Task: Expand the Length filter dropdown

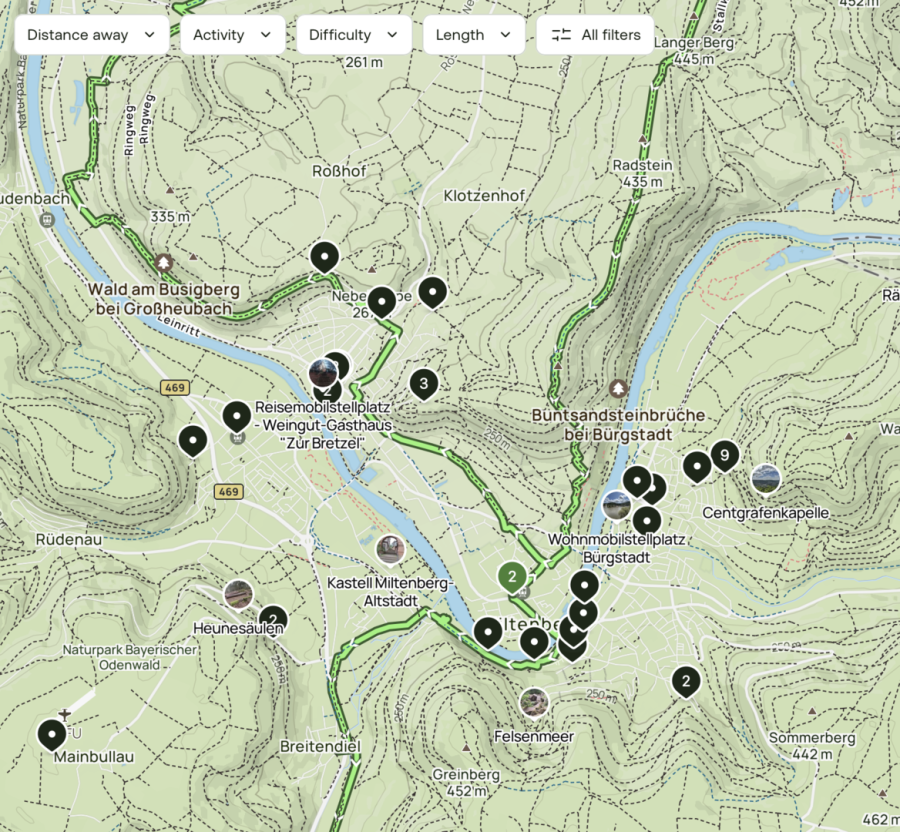Action: click(x=474, y=35)
